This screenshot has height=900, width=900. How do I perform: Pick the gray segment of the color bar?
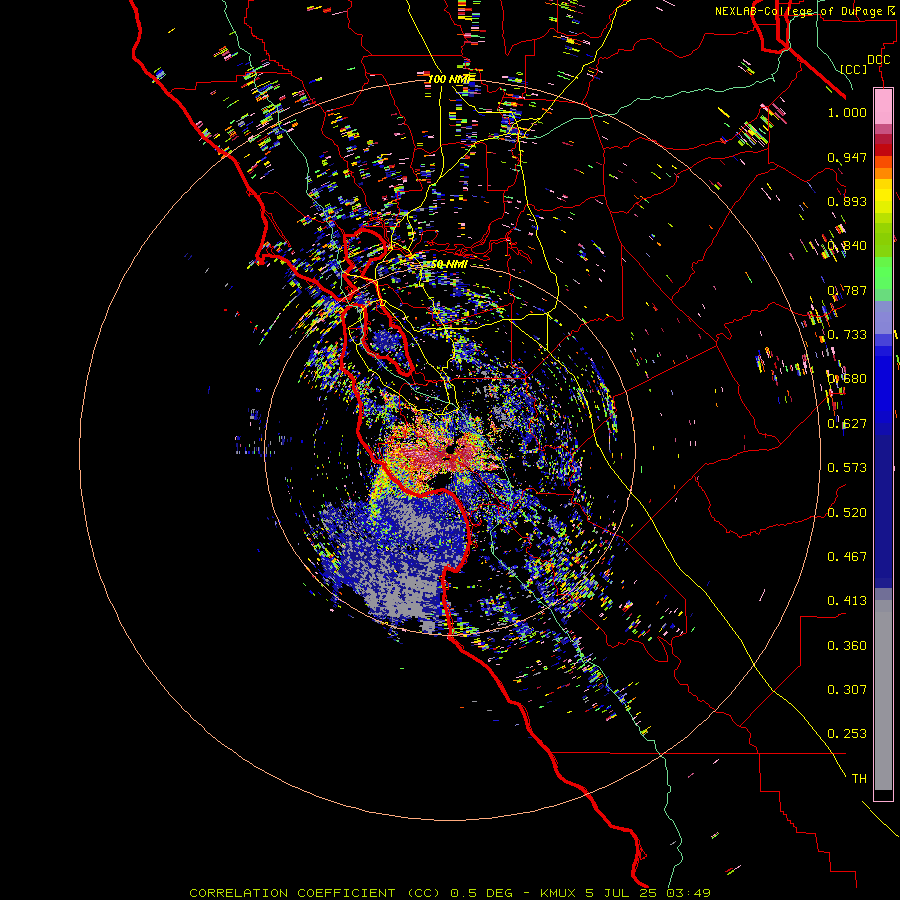[883, 695]
